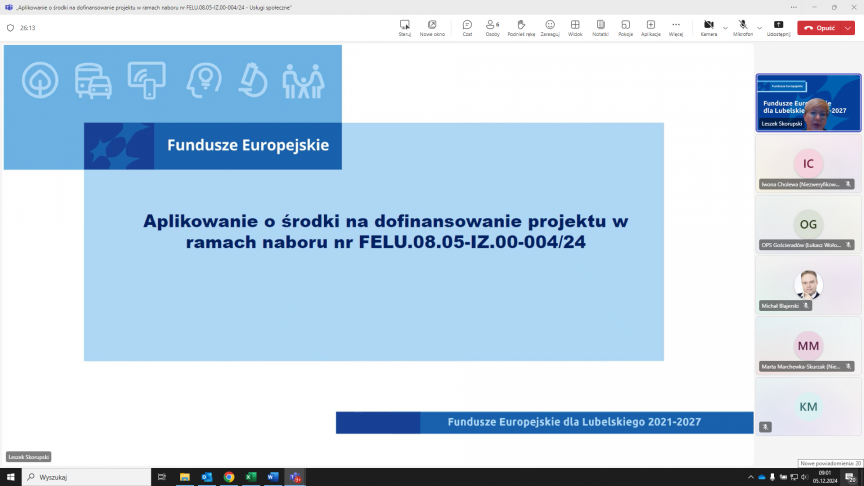
Task: Click the Fundusze Europejskie header text
Action: pos(248,145)
